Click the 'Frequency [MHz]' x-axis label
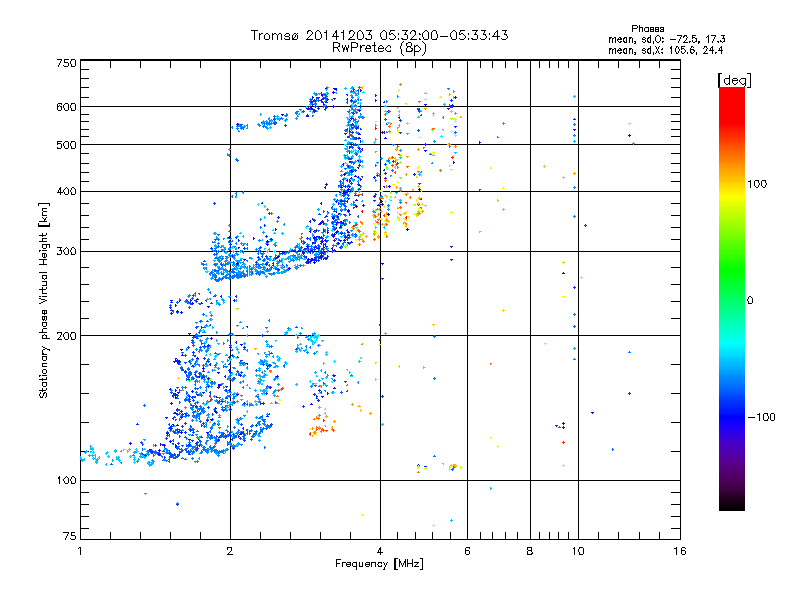The image size is (800, 600). tap(379, 564)
